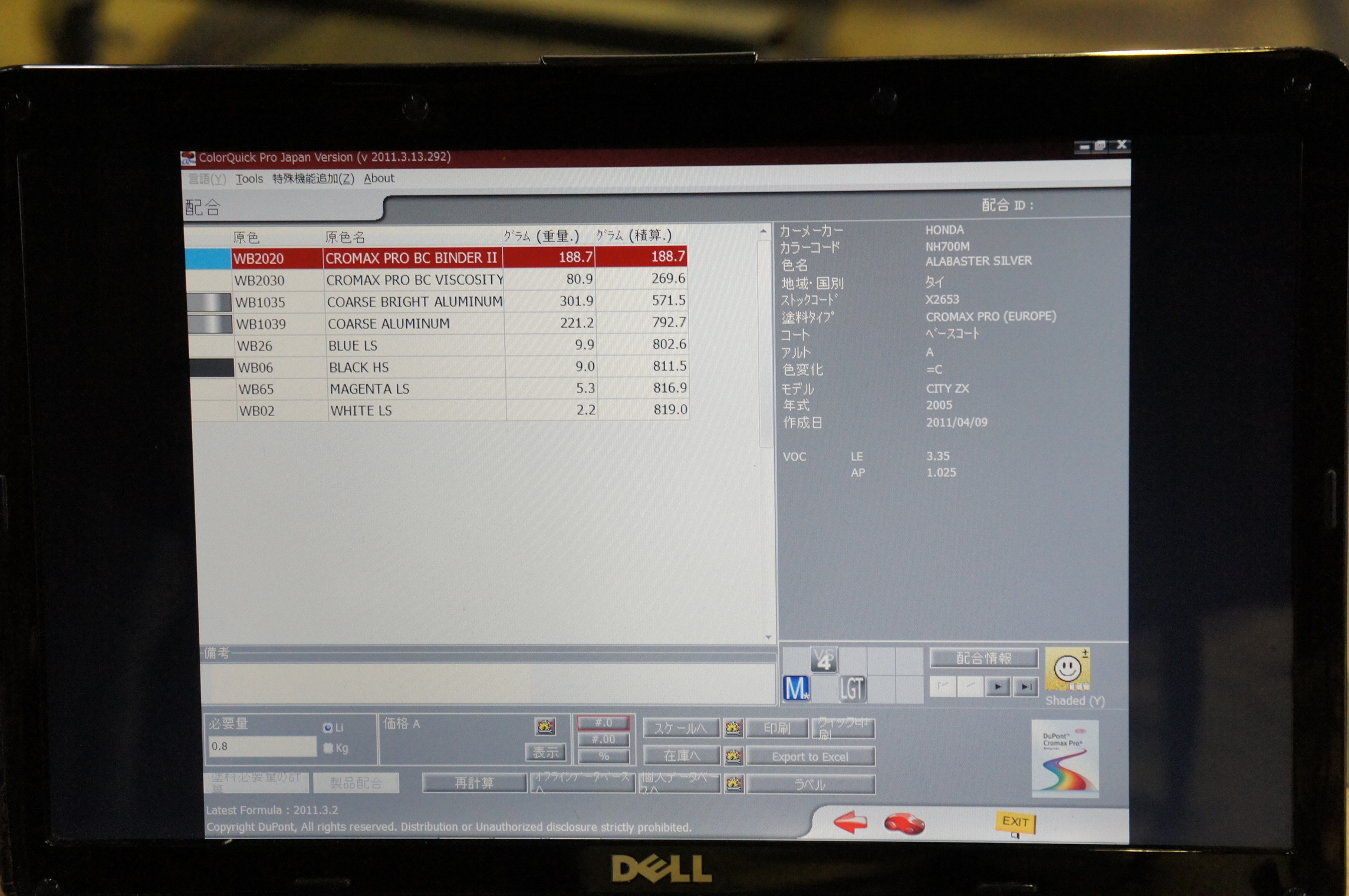Click the VS 4 icon
This screenshot has width=1349, height=896.
point(824,660)
